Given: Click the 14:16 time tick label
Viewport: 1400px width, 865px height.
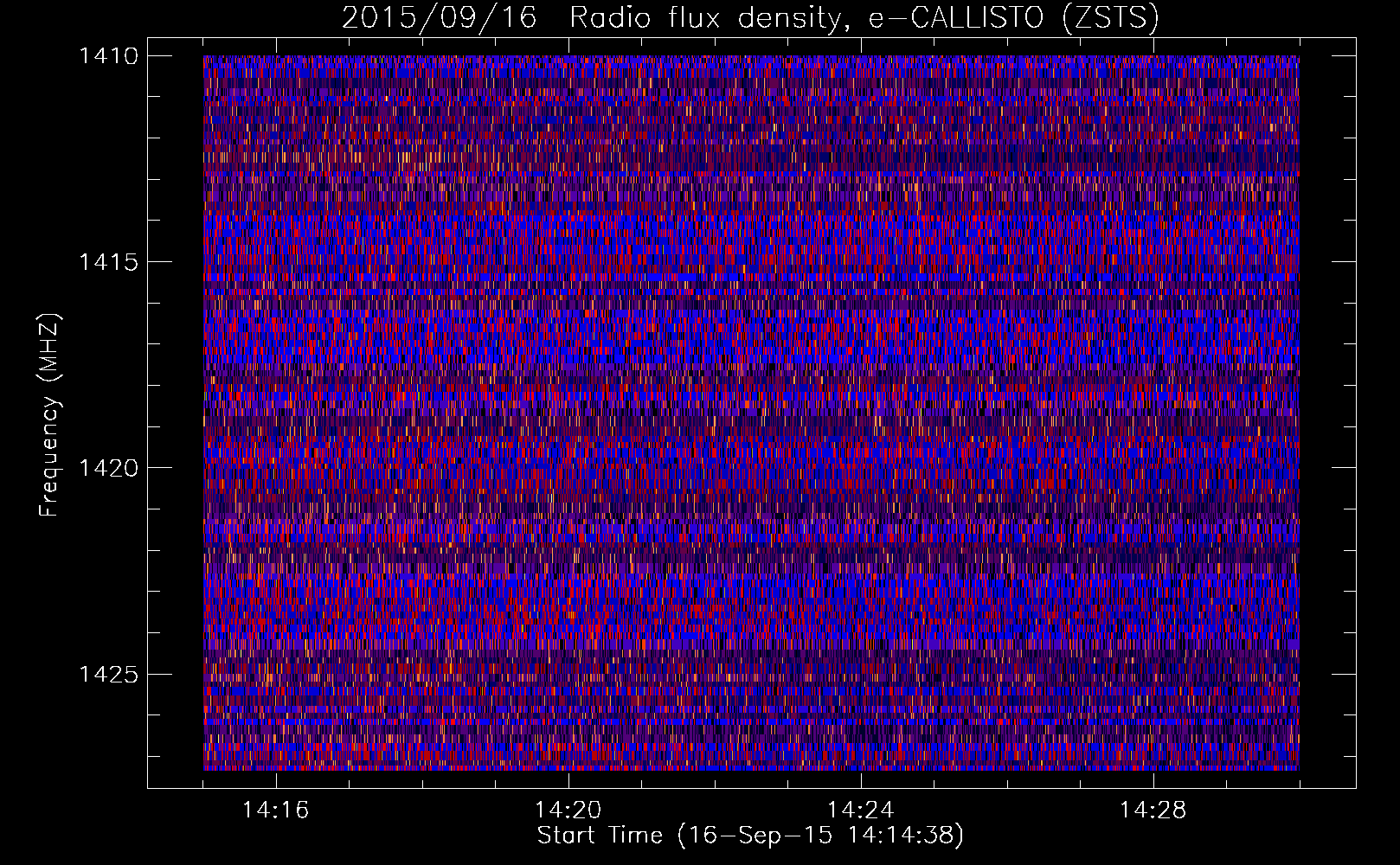Looking at the screenshot, I should [276, 811].
